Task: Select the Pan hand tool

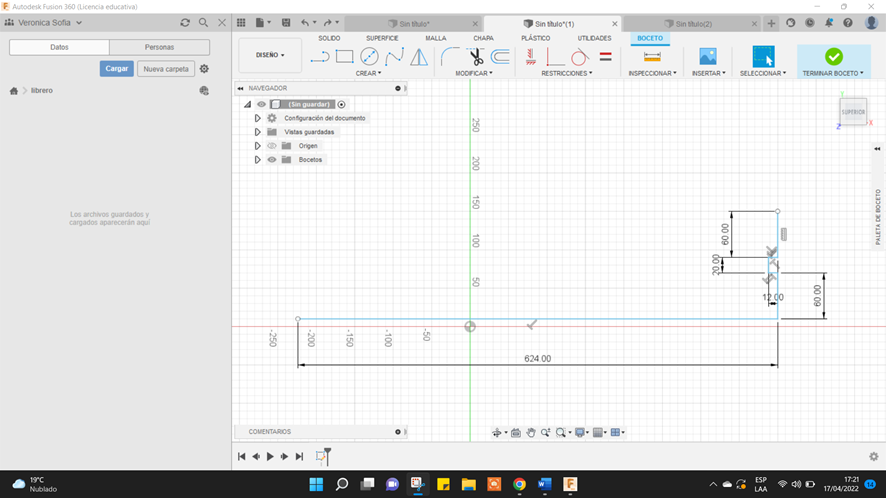Action: pyautogui.click(x=531, y=432)
